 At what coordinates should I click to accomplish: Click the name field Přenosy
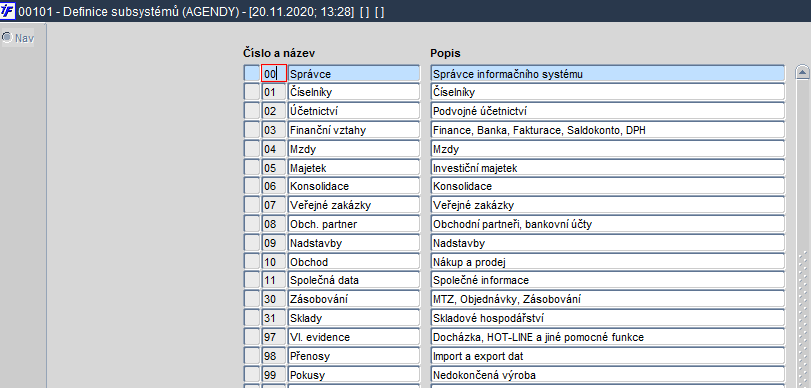[x=354, y=356]
